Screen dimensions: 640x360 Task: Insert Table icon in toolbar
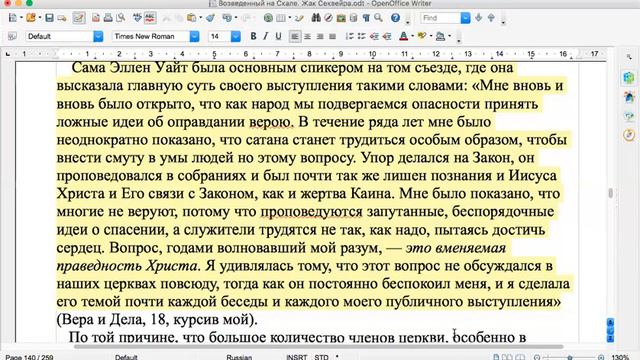tap(281, 18)
